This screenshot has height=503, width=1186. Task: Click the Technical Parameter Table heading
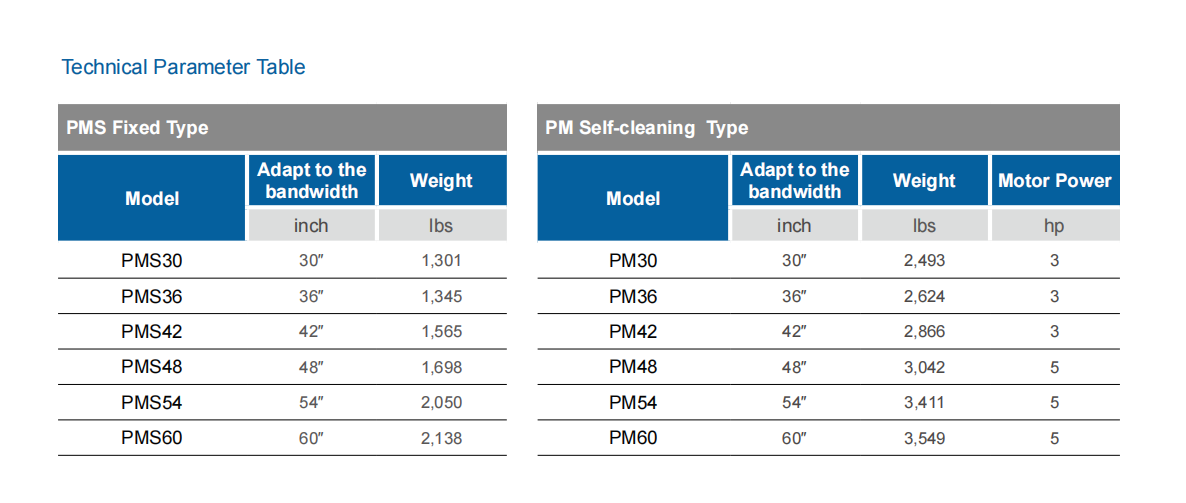(x=183, y=67)
